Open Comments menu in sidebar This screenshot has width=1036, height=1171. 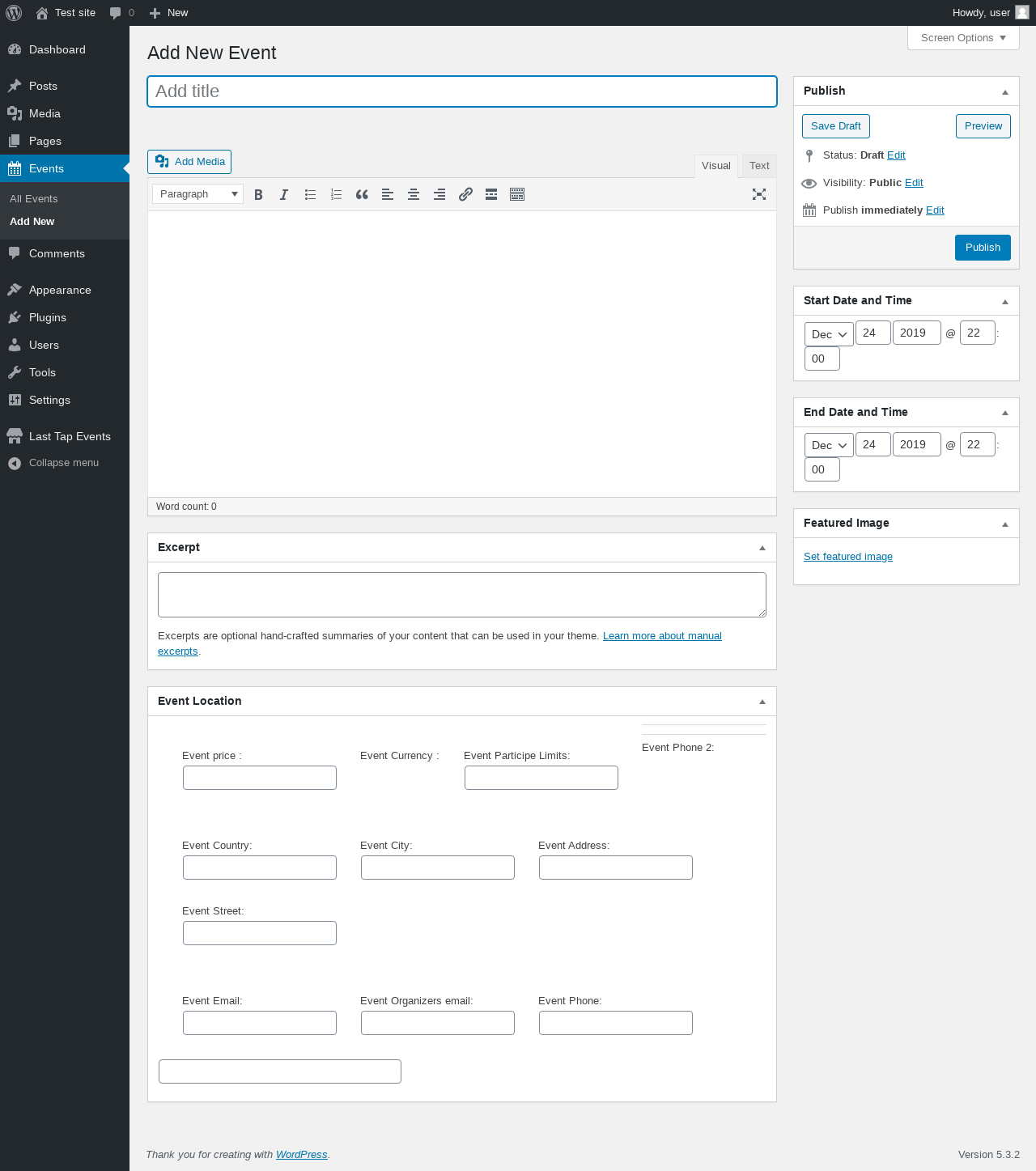[x=65, y=253]
